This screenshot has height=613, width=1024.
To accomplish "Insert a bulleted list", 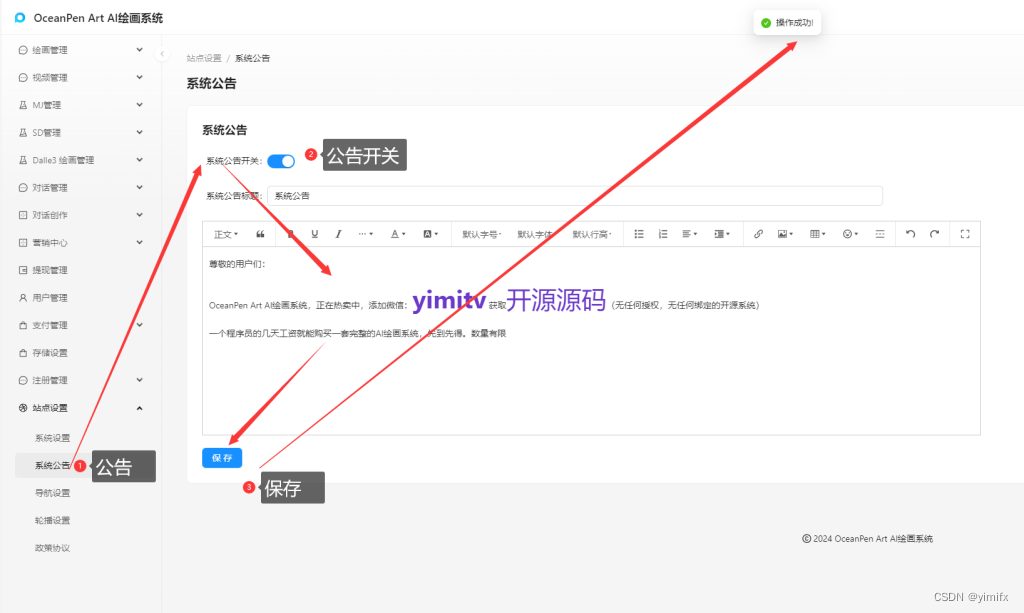I will pos(639,234).
